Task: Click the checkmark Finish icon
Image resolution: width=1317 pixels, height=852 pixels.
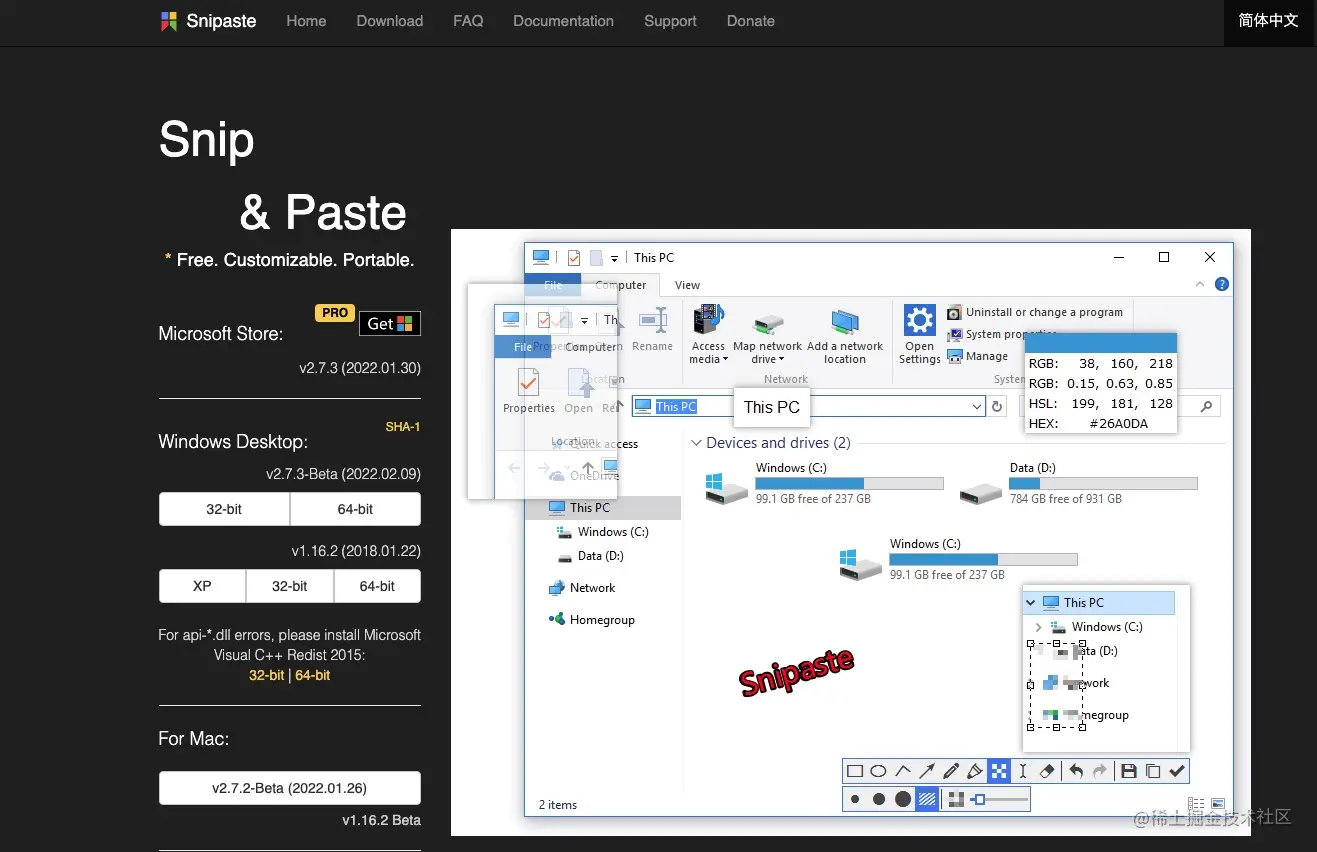Action: [1177, 771]
